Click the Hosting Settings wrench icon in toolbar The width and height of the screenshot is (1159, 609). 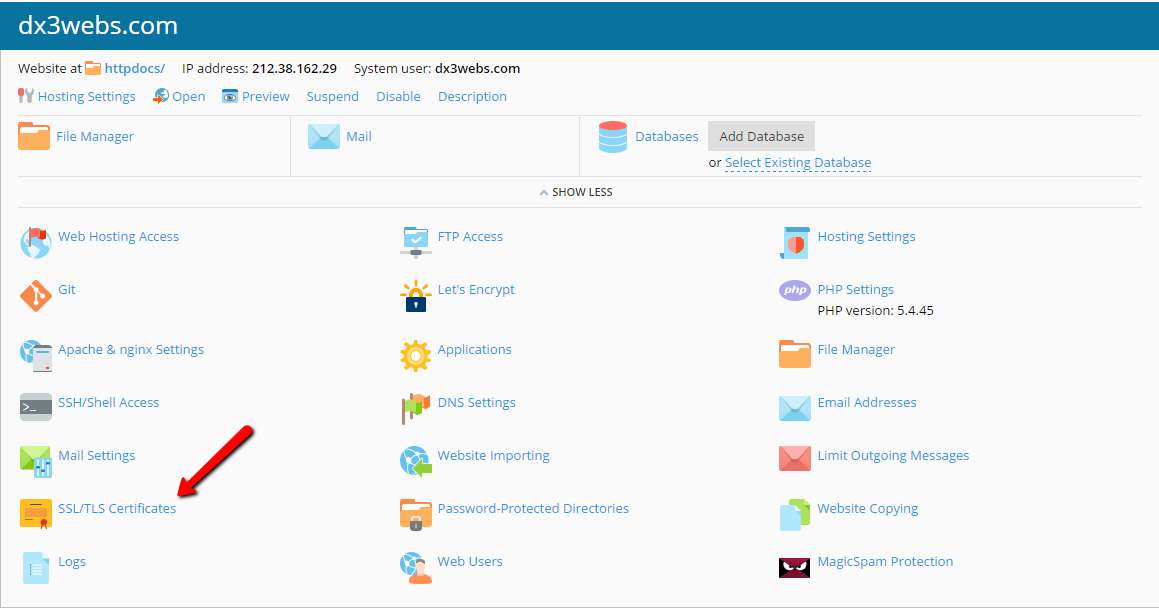26,95
